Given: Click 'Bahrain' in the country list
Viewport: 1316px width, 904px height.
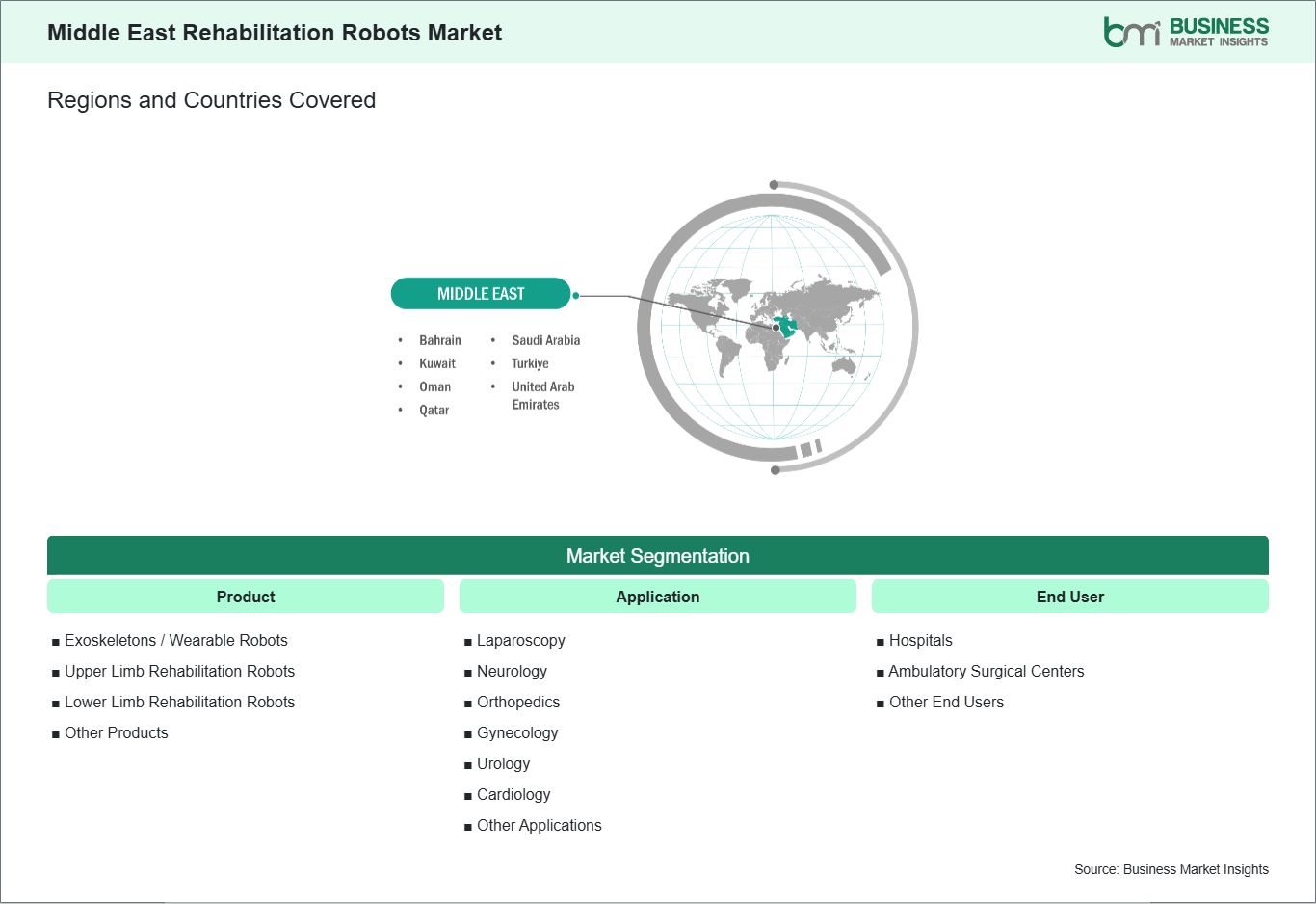Looking at the screenshot, I should pyautogui.click(x=440, y=340).
